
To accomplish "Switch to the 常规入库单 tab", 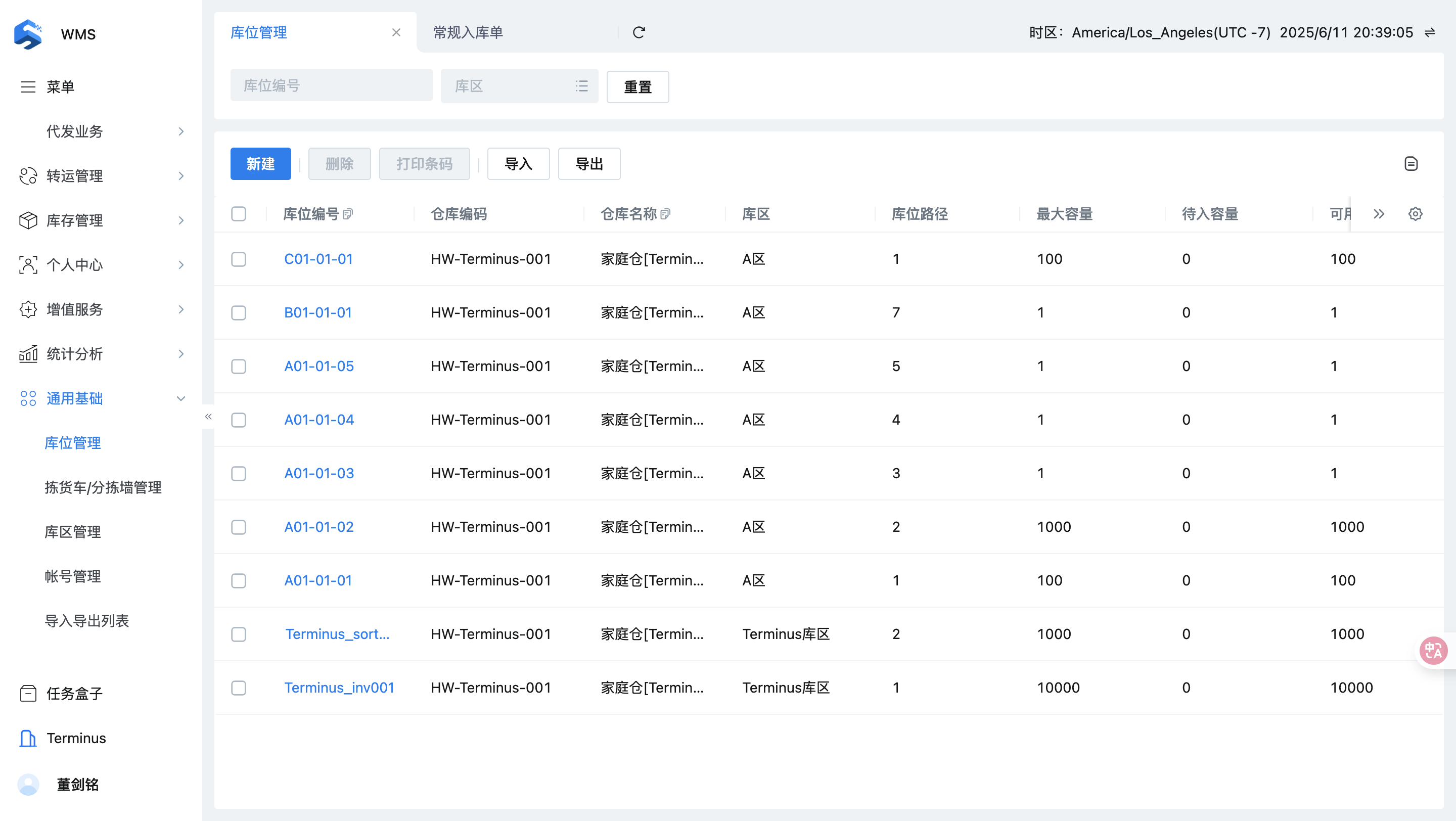I will click(468, 33).
